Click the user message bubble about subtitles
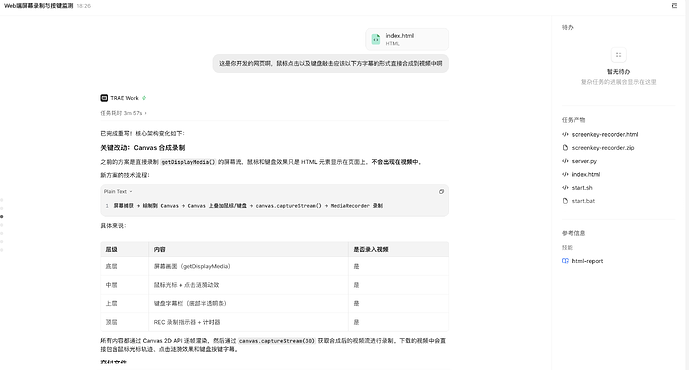The height and width of the screenshot is (370, 689). coord(331,64)
